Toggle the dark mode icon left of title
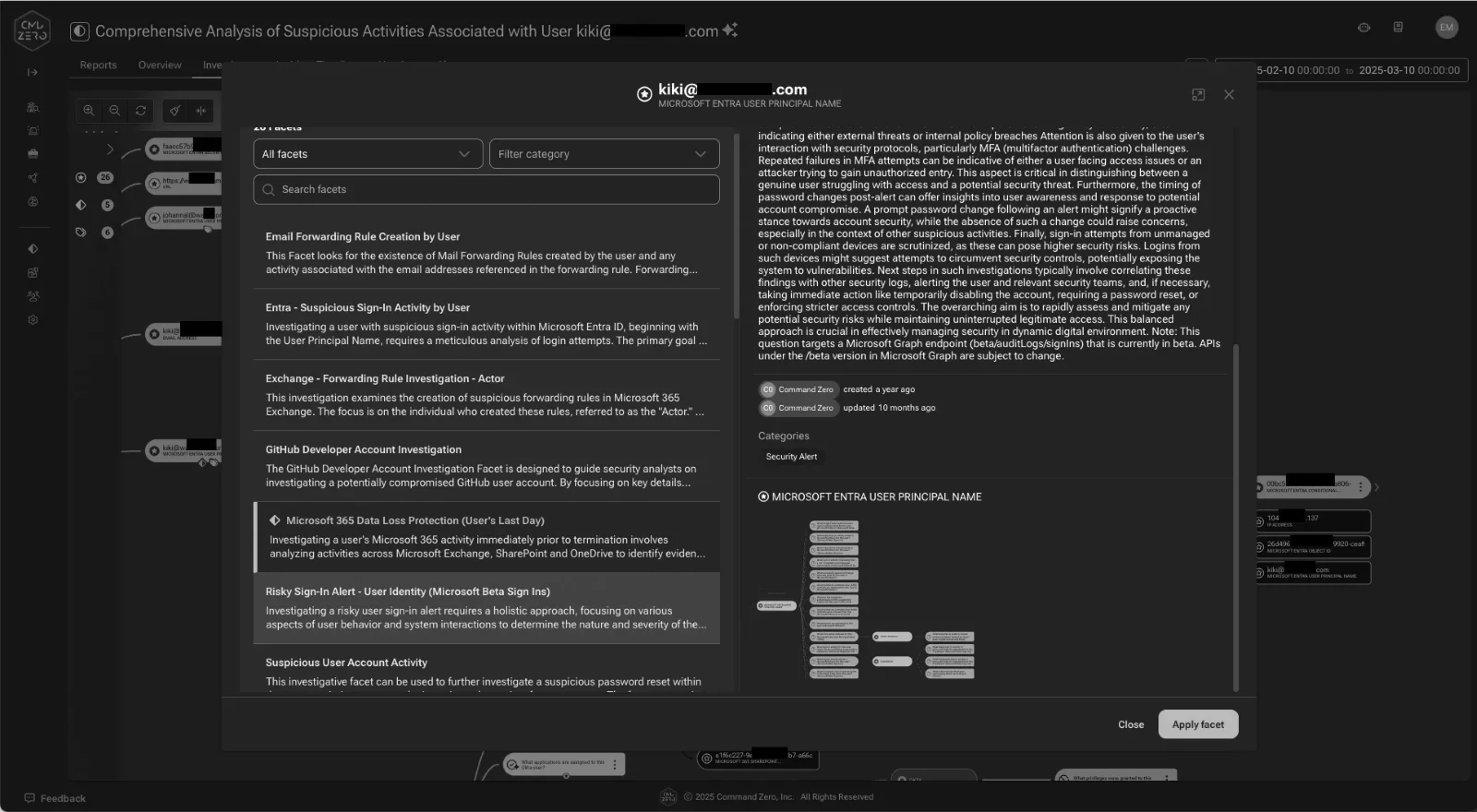The height and width of the screenshot is (812, 1477). click(x=79, y=31)
